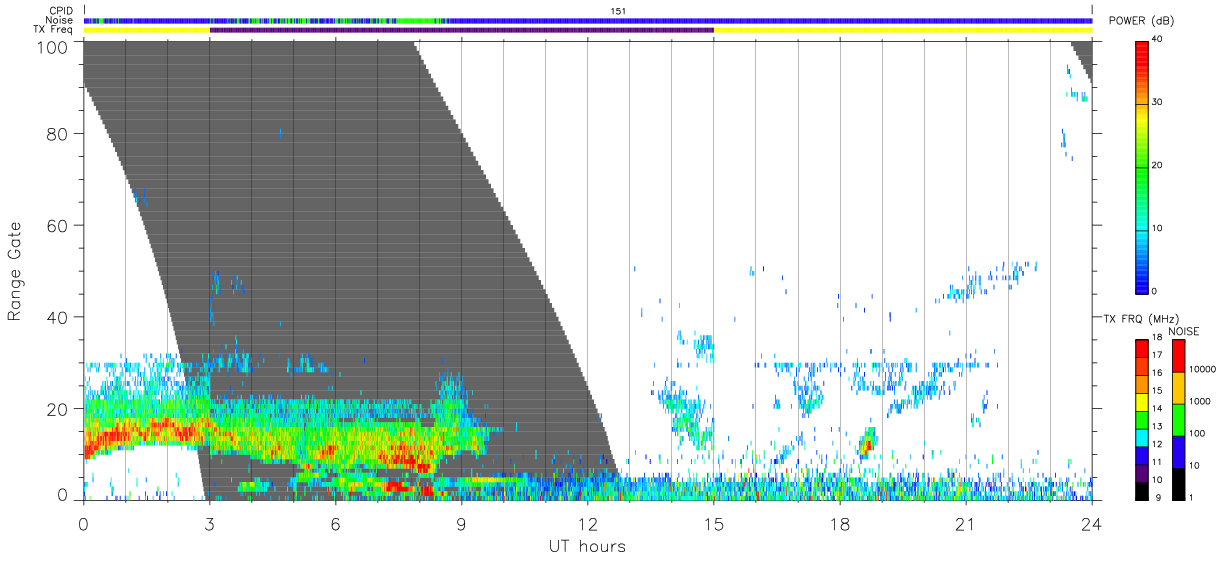Screen dimensions: 1228x567
Task: Pick the 11 label on TX FRQ scale
Action: coord(1157,462)
